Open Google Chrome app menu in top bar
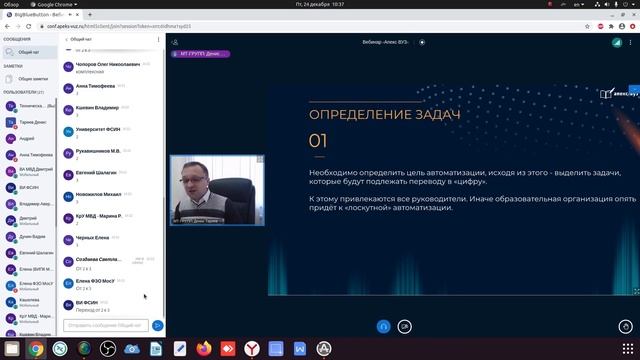Screen dimensions: 640x360 (x=54, y=4)
